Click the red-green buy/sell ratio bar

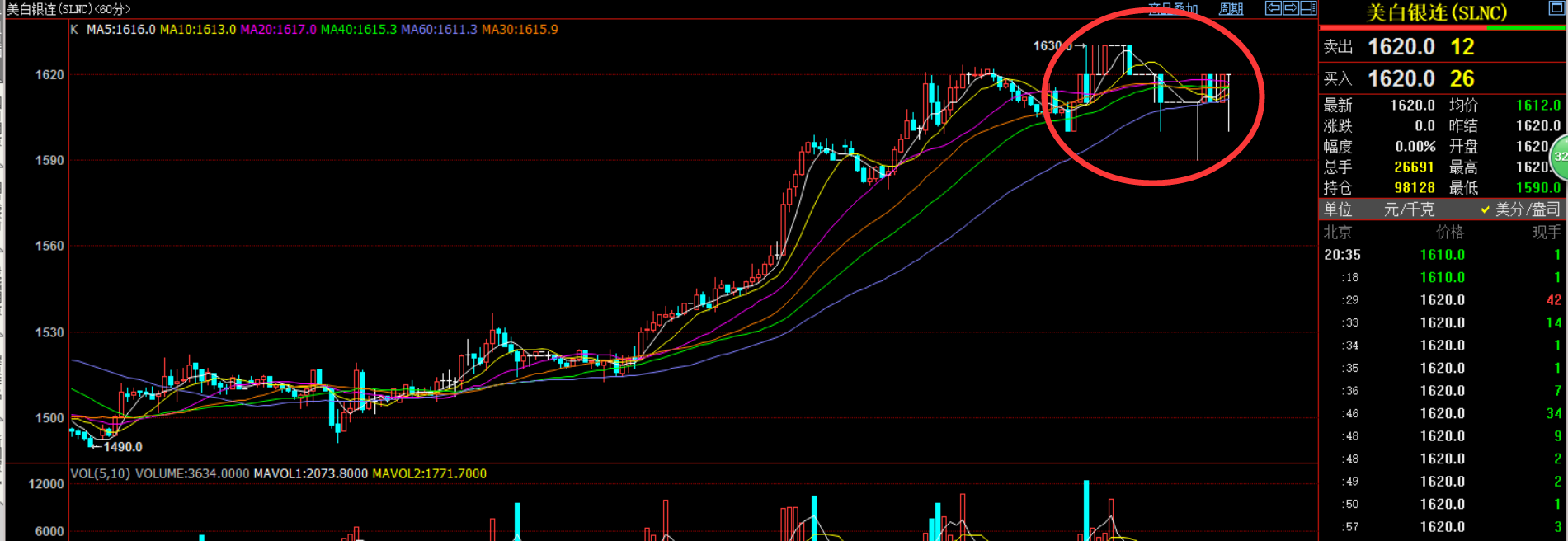pyautogui.click(x=1442, y=27)
